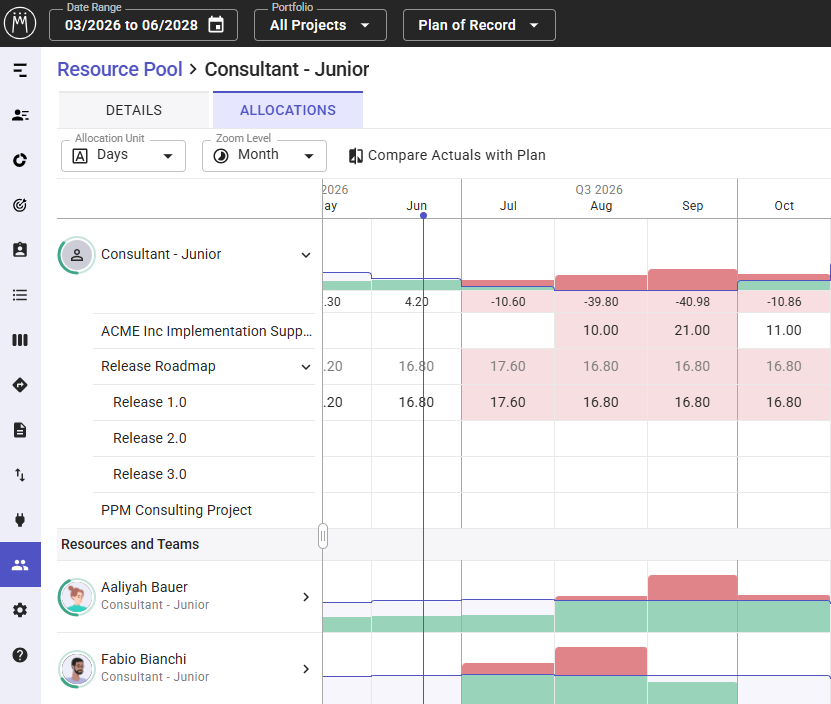The image size is (831, 704).
Task: Click ACME allocation 10.00 in Aug
Action: tap(601, 330)
